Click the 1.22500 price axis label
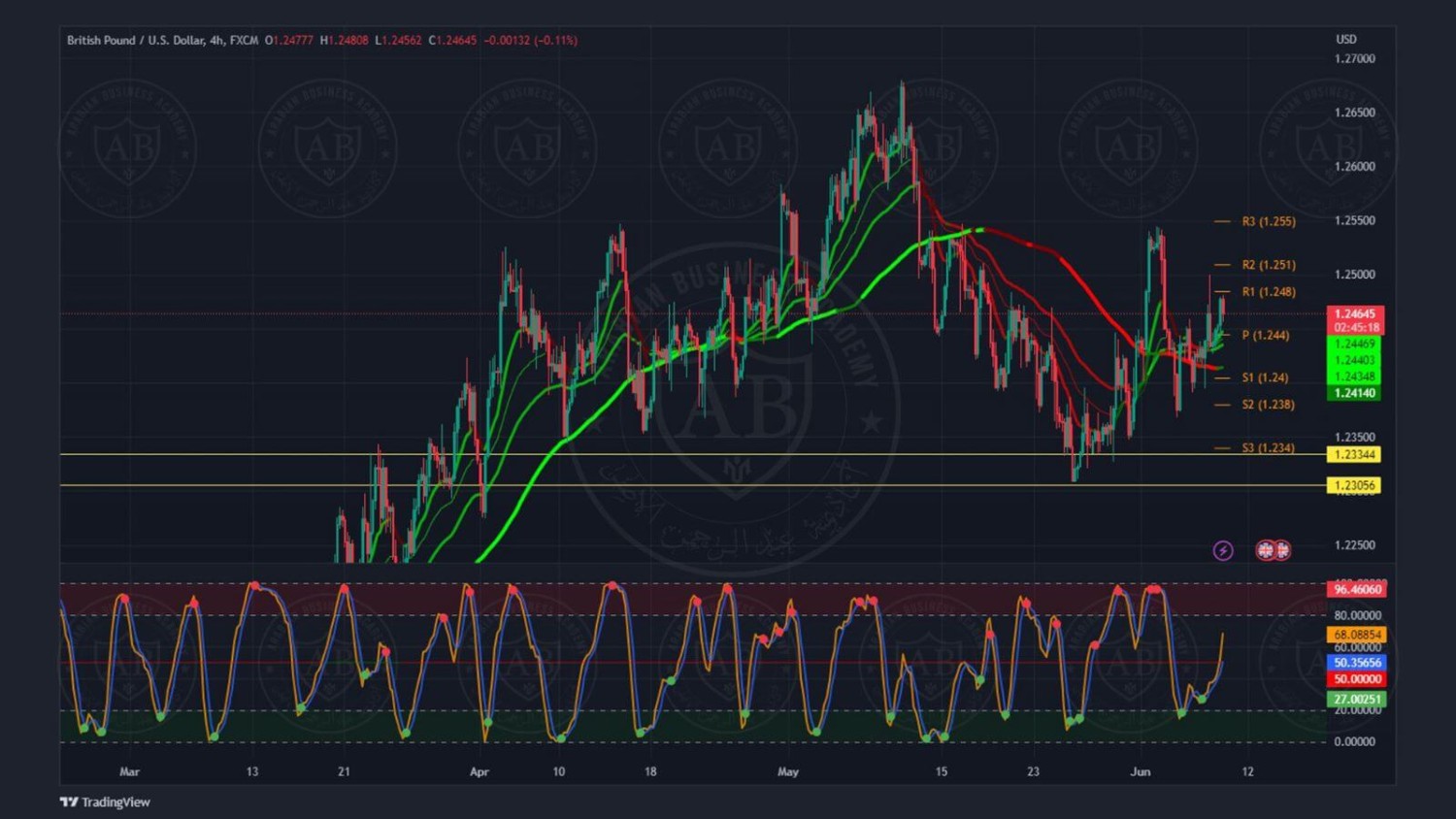This screenshot has height=819, width=1456. coord(1355,545)
